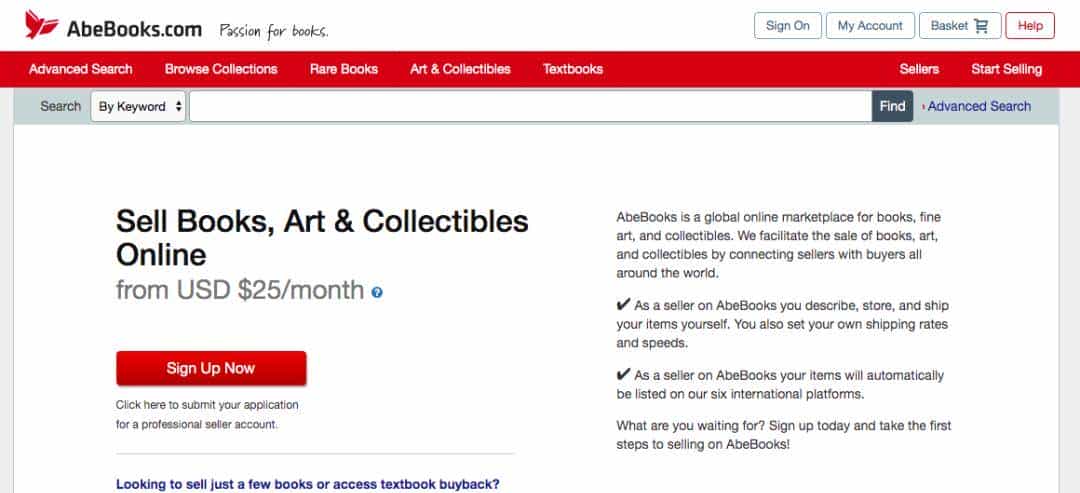Screen dimensions: 1080x493
Task: Open Browse Collections menu item
Action: (x=221, y=69)
